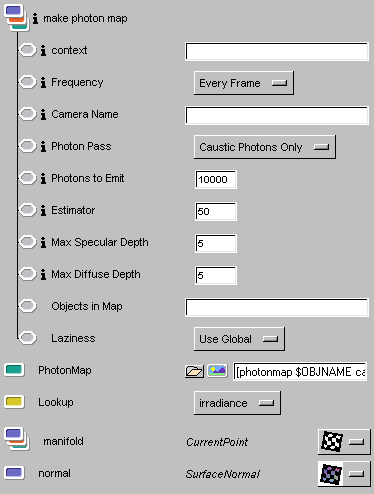374x494 pixels.
Task: Click the context label
Action: tap(69, 50)
